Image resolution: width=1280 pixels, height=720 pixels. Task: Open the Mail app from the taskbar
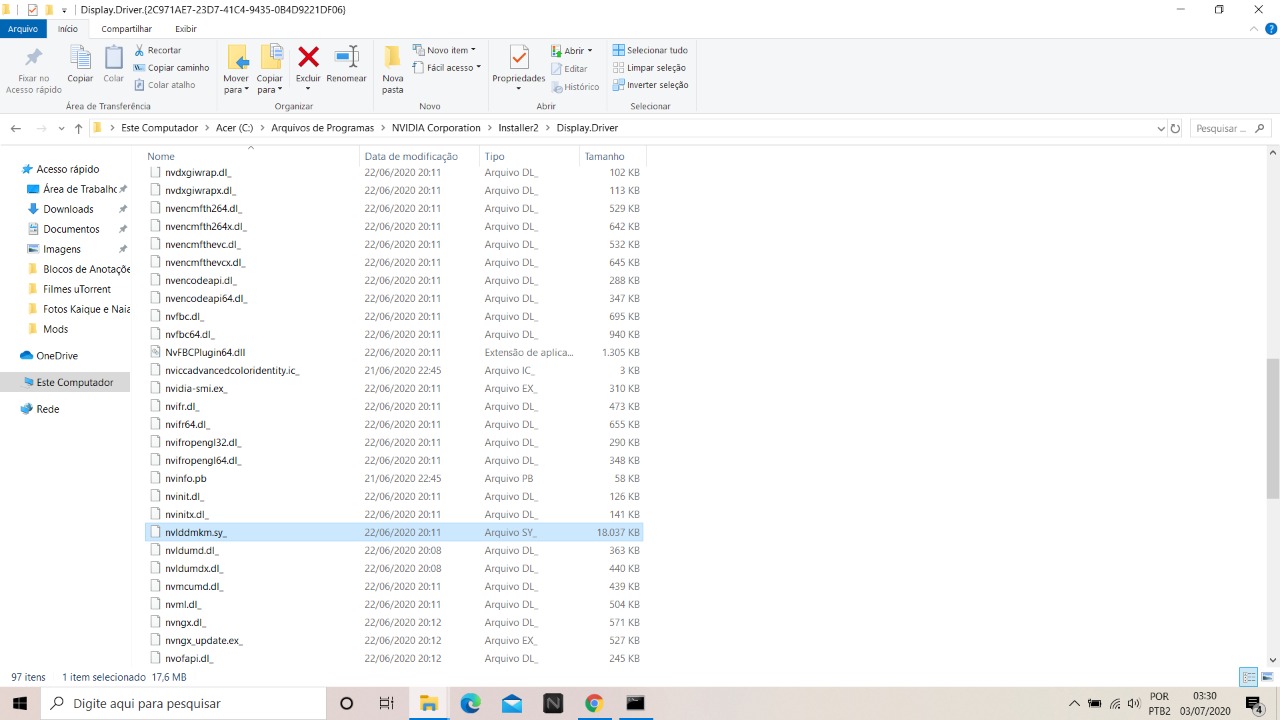tap(512, 703)
